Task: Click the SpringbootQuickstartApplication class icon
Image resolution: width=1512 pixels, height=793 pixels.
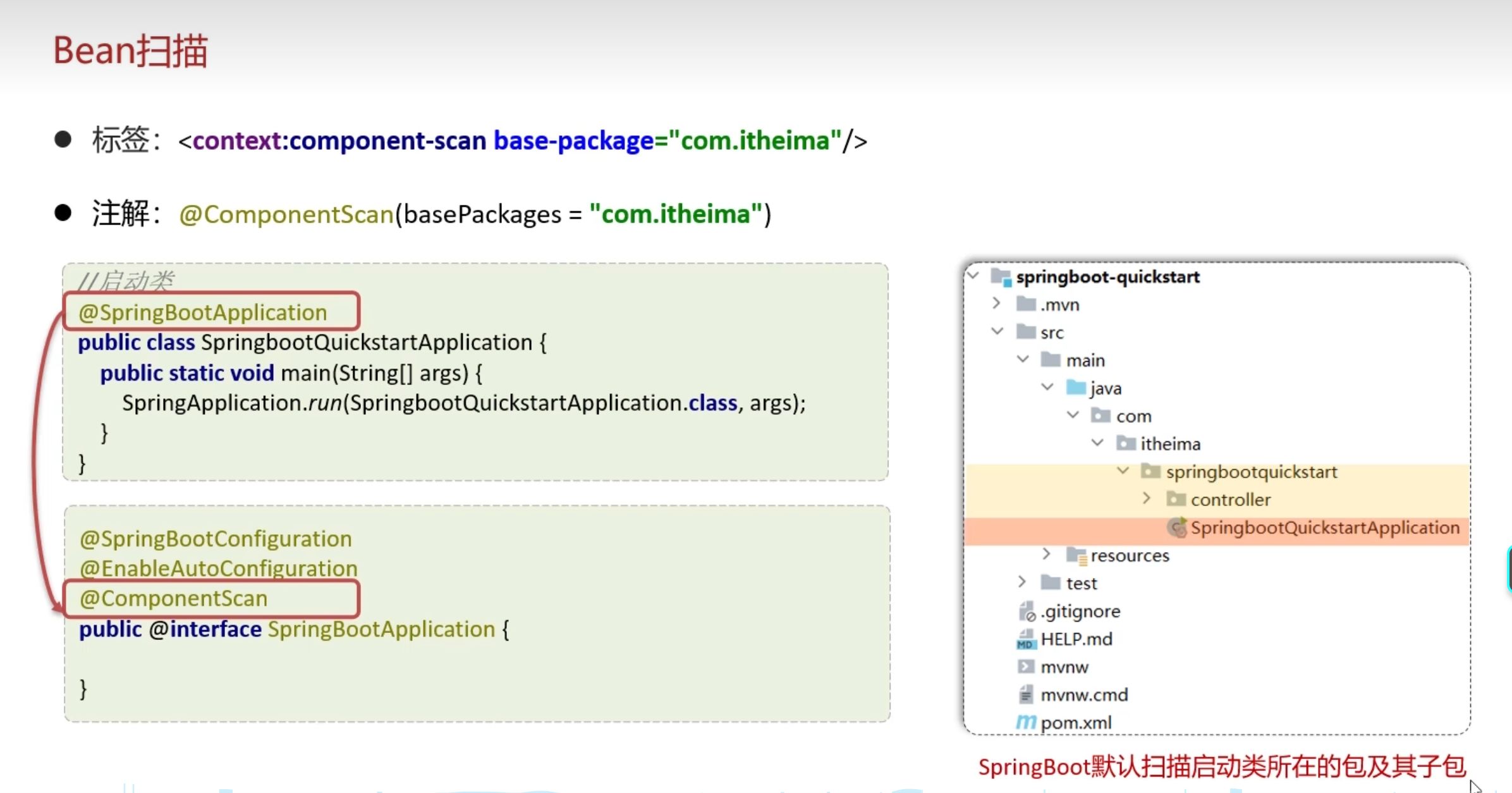Action: point(1176,527)
